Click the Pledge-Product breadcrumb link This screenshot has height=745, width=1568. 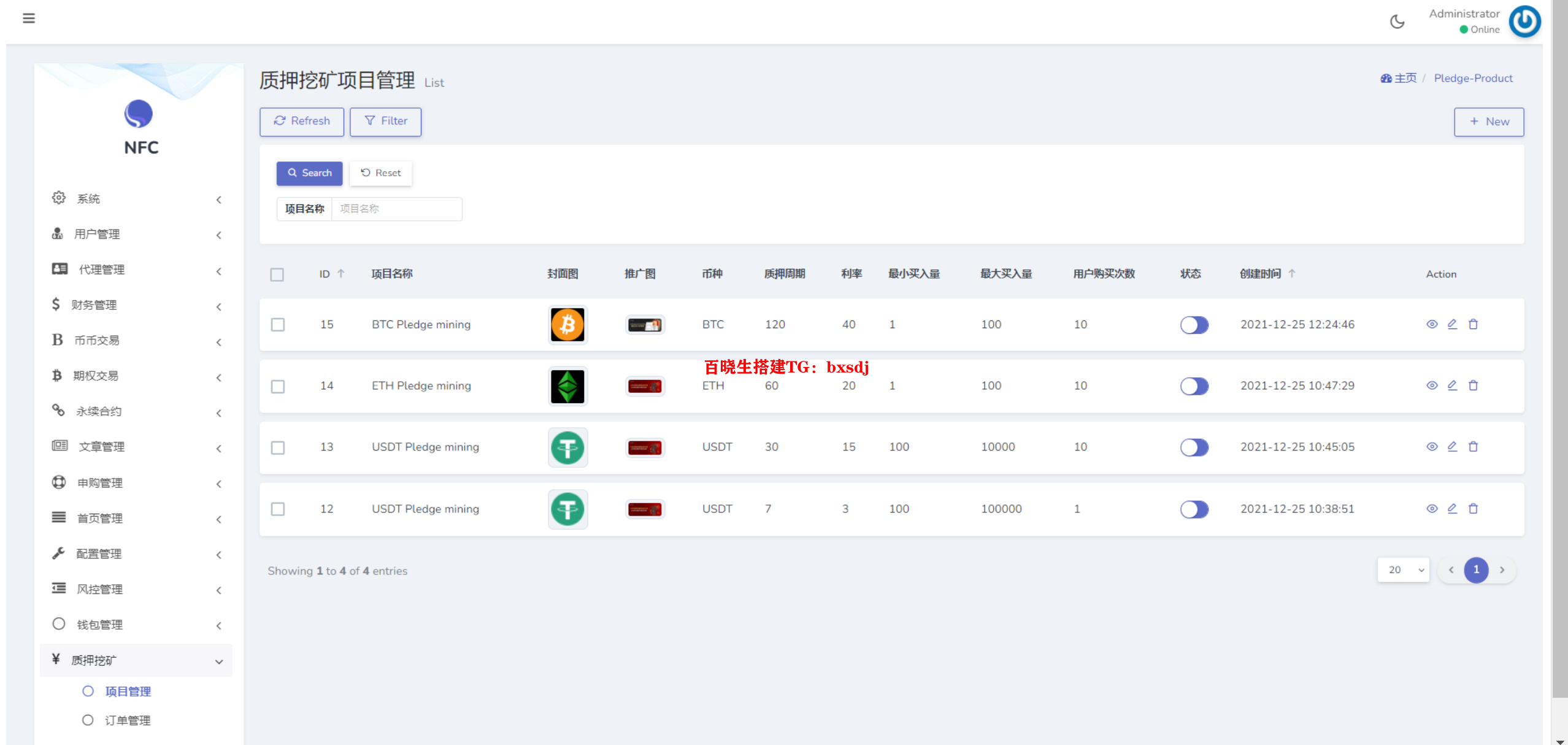(1473, 79)
